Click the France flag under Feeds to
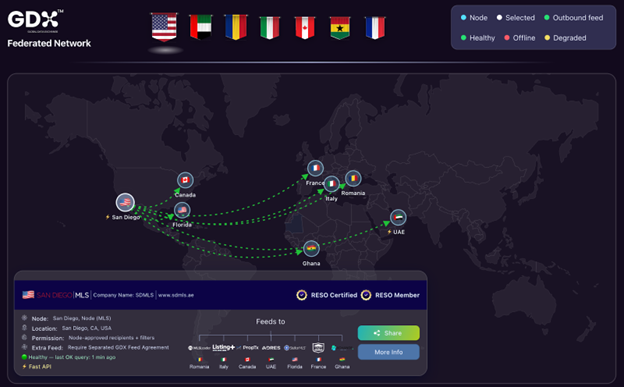 pyautogui.click(x=318, y=360)
